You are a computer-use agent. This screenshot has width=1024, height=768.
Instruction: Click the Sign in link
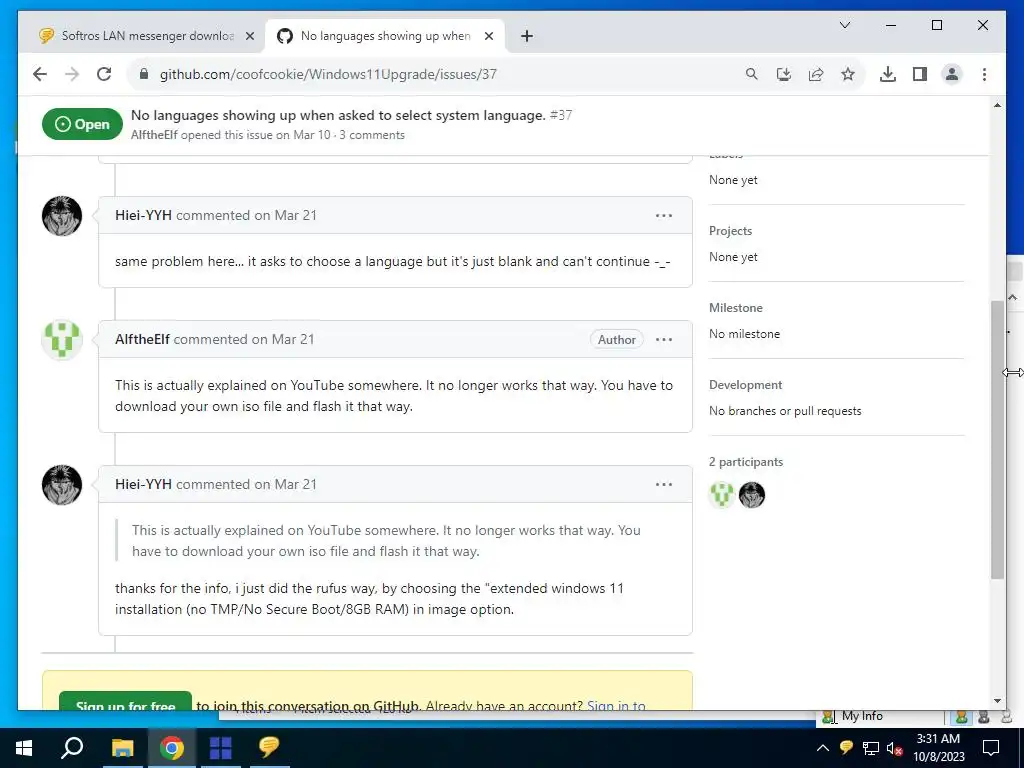615,705
